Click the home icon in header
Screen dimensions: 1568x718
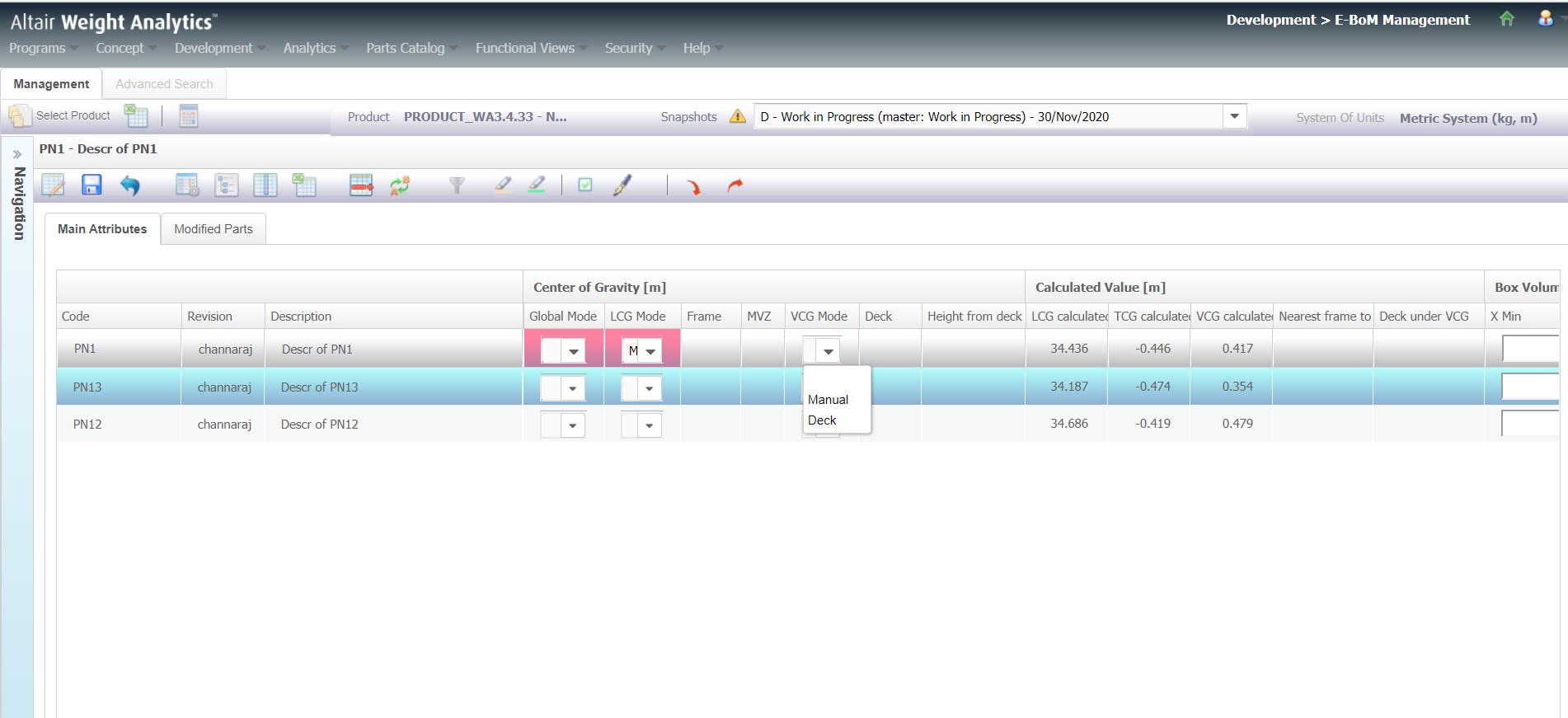tap(1506, 19)
